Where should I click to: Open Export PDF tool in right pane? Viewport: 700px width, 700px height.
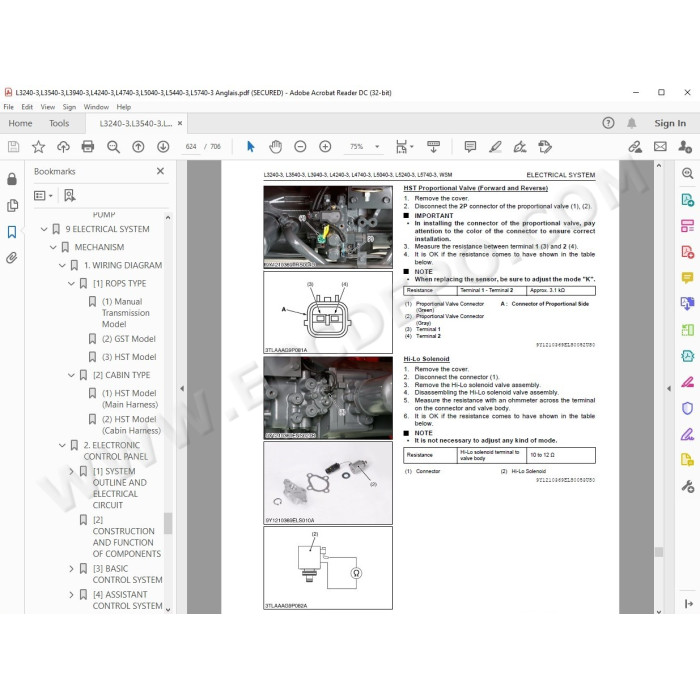pos(688,200)
